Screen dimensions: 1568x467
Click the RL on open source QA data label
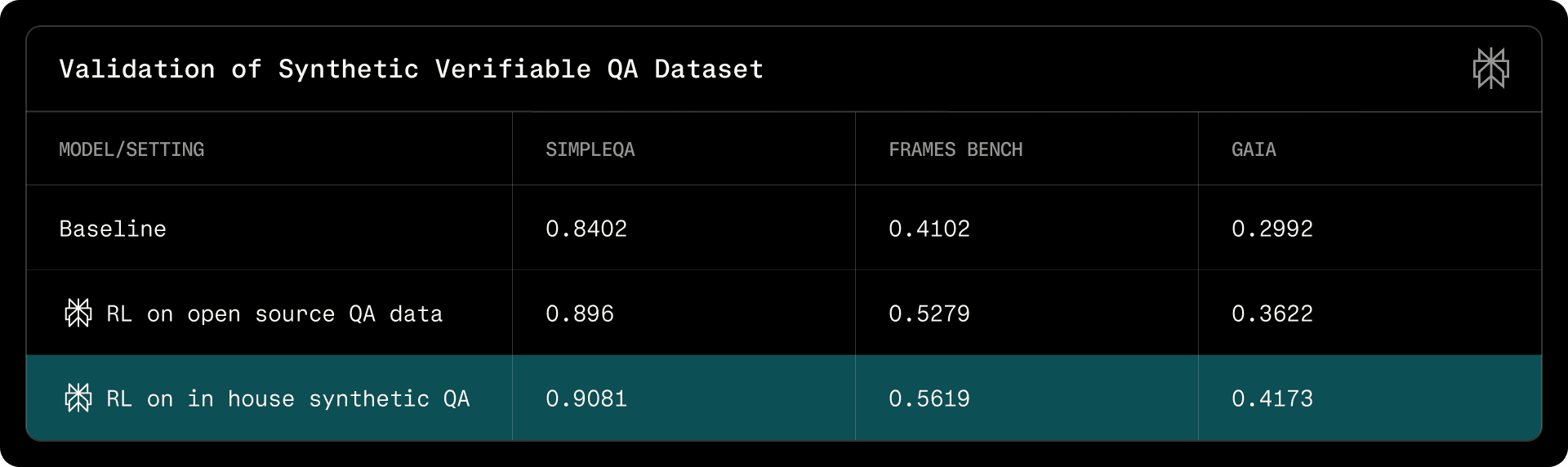(x=274, y=314)
